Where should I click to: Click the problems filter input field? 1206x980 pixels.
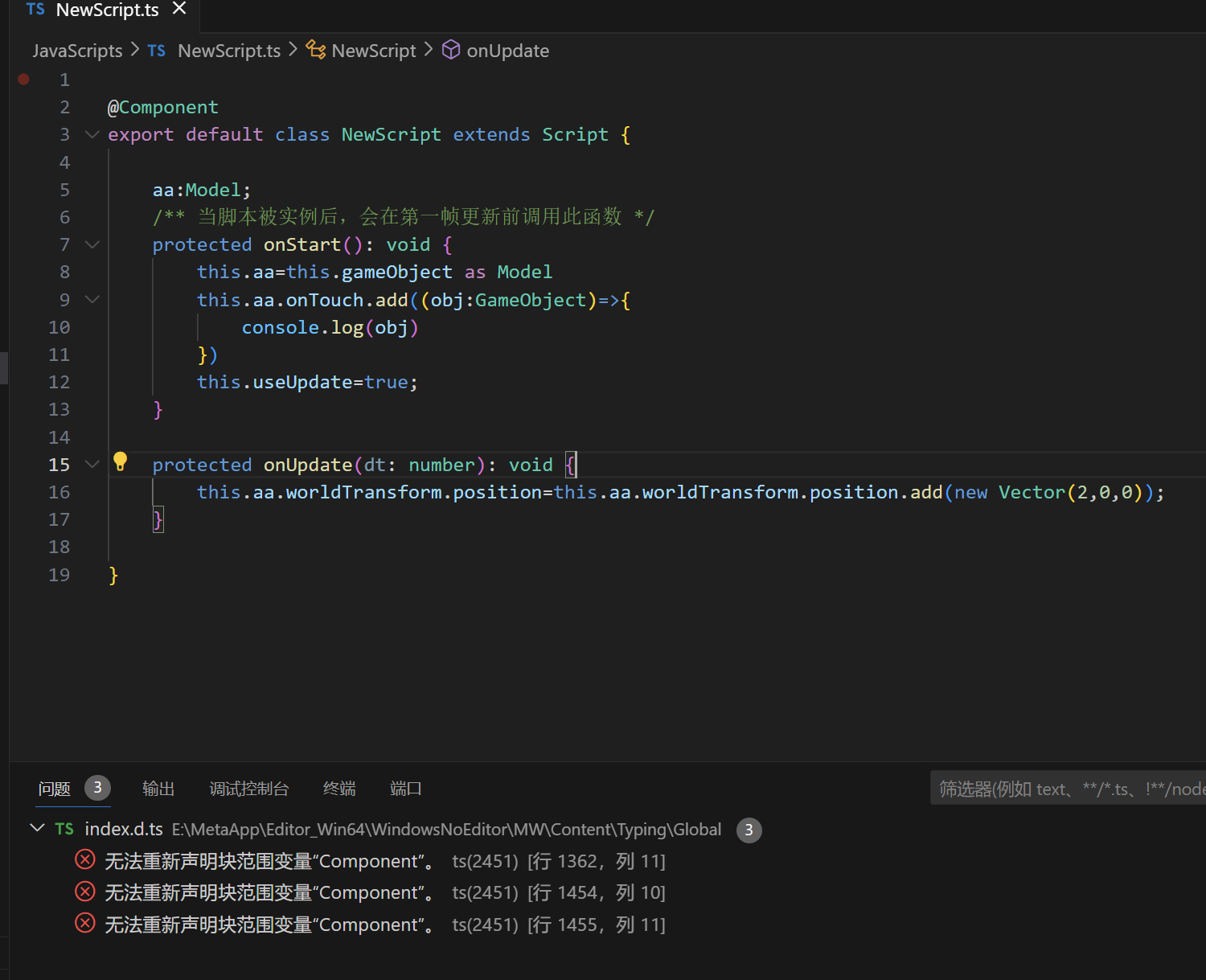(x=1068, y=789)
